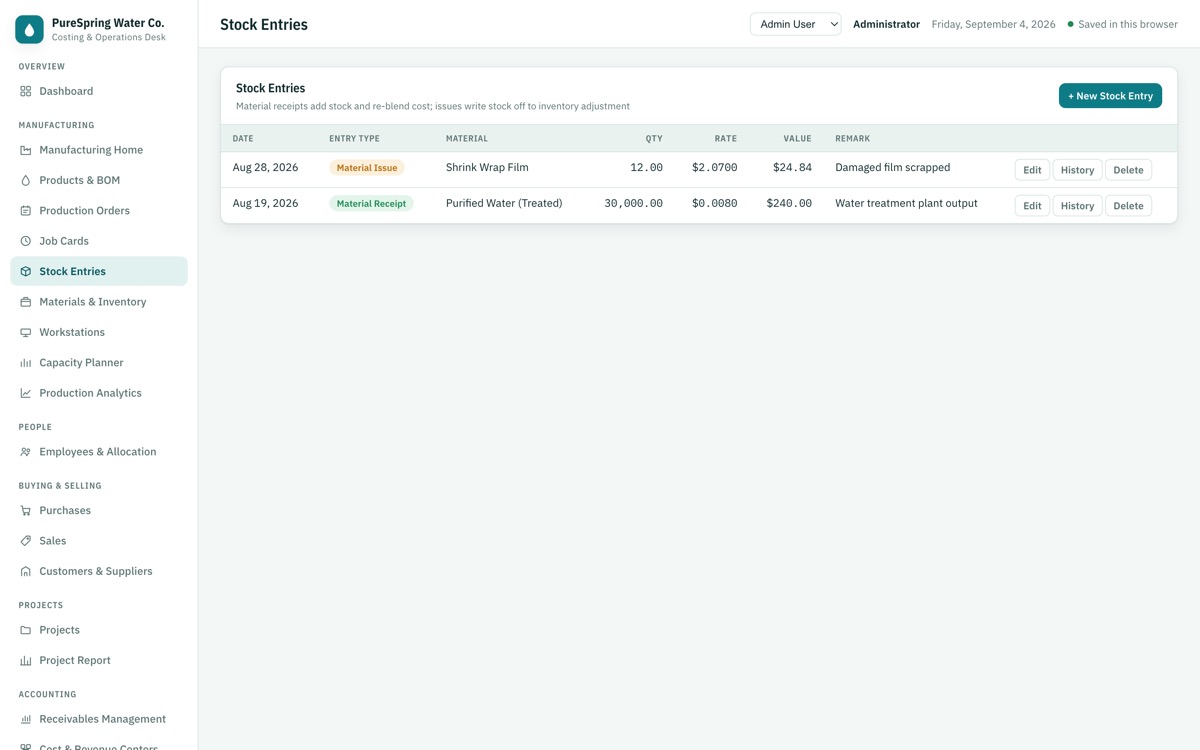The height and width of the screenshot is (750, 1200).
Task: Click the Administrator role label
Action: [886, 24]
